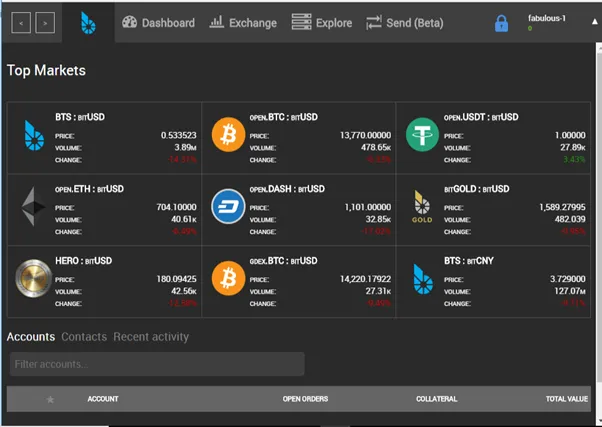Click the Send transfer arrows icon
The image size is (602, 427).
pos(374,22)
